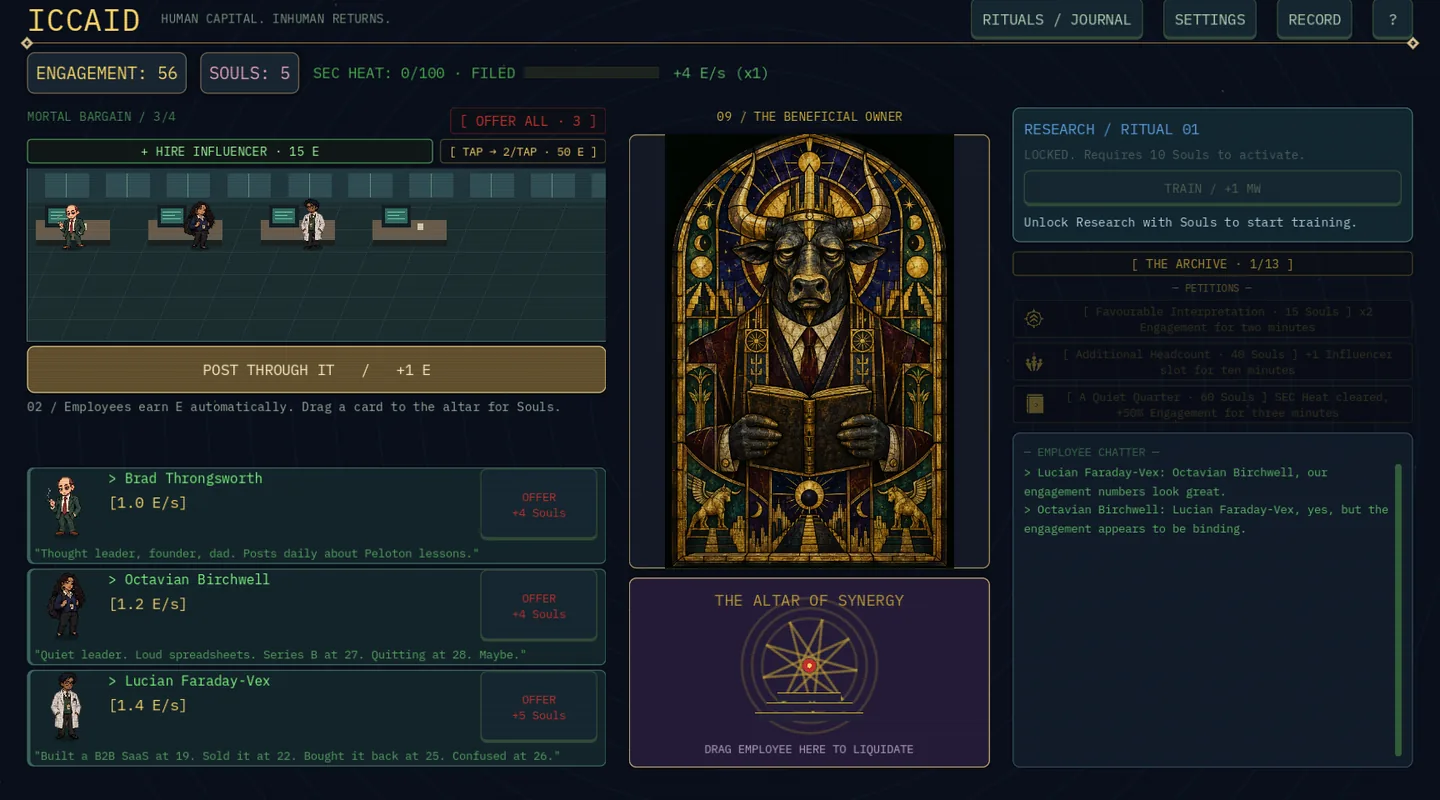The image size is (1440, 800).
Task: Click the ICCAID logo title
Action: pos(83,20)
